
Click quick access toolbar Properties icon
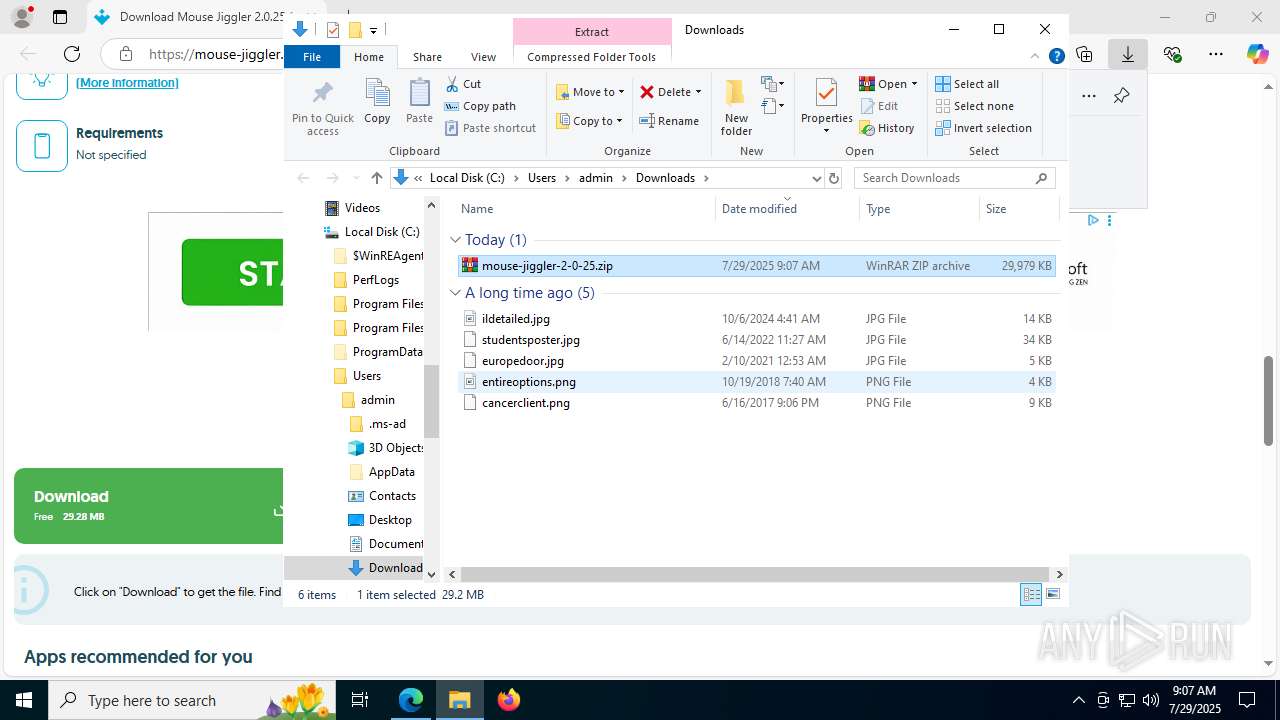333,30
